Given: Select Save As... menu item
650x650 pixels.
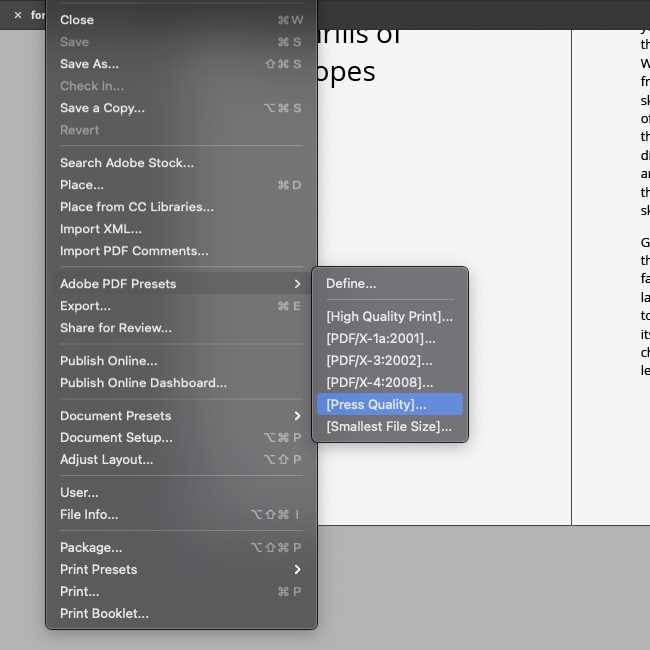Looking at the screenshot, I should (x=182, y=64).
